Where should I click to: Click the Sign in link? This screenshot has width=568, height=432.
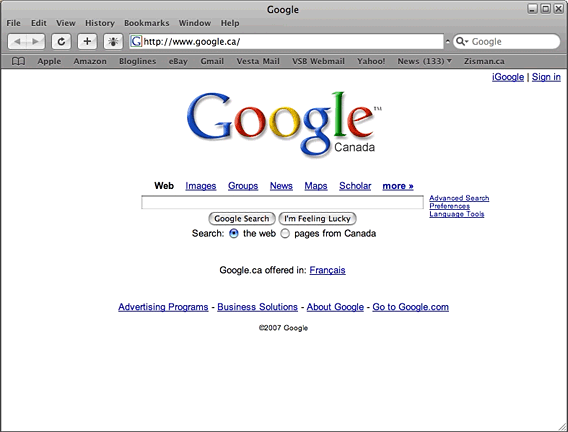(546, 77)
